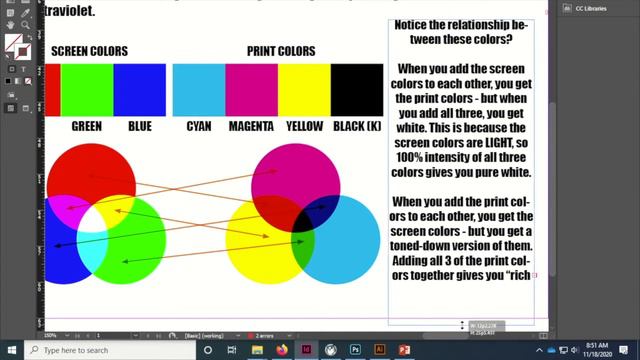Open the CC Libraries panel
This screenshot has width=640, height=360.
591,8
